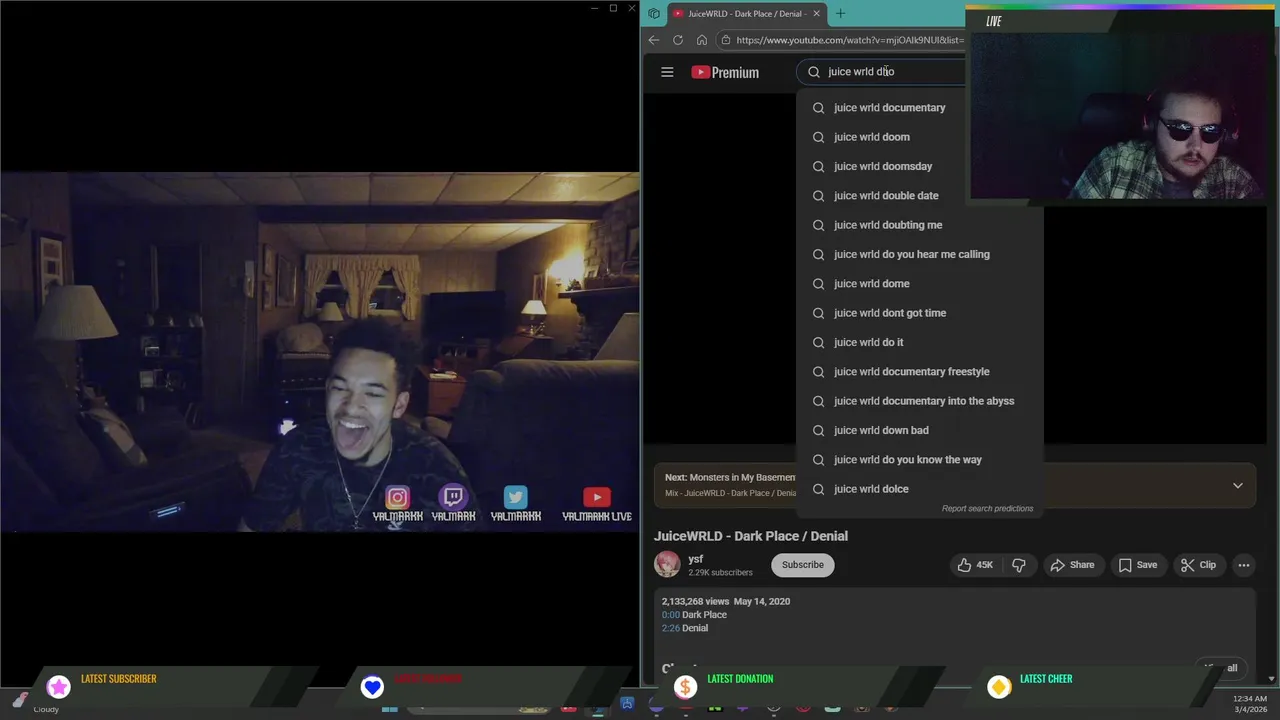The width and height of the screenshot is (1280, 720).
Task: Select suggestion 'juice wrld doom'
Action: point(920,137)
